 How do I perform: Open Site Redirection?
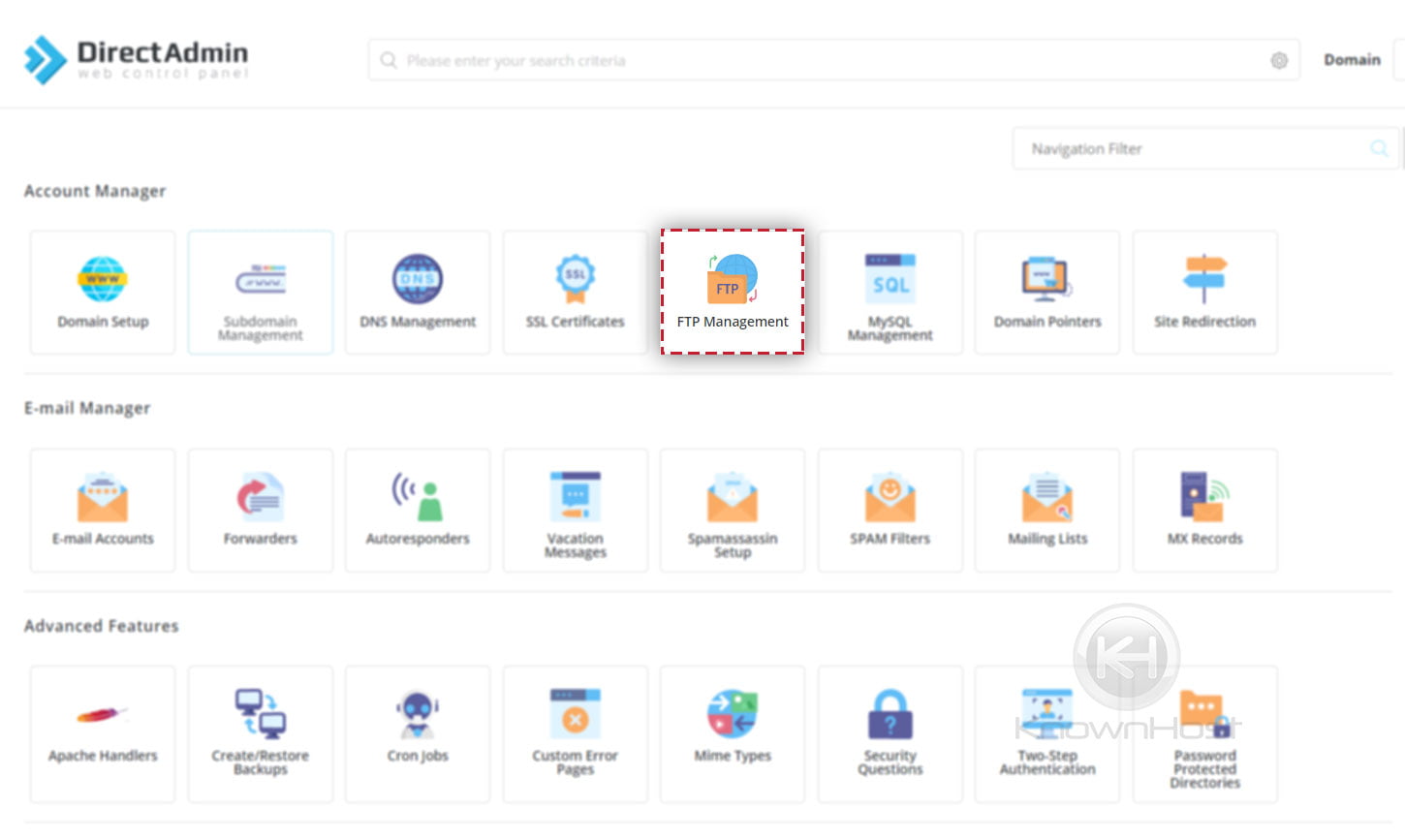(1204, 291)
